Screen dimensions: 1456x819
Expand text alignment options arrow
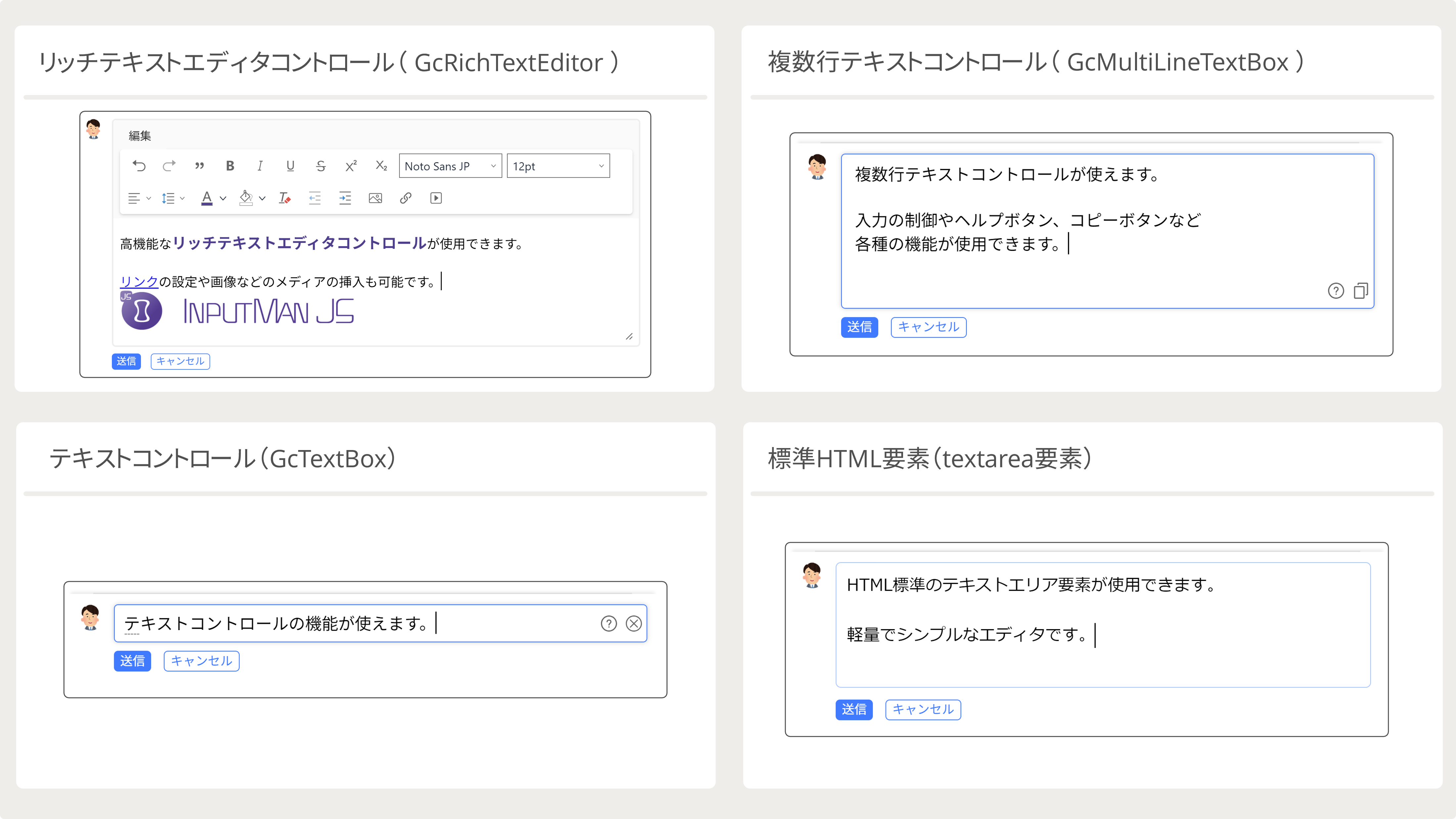click(x=149, y=198)
